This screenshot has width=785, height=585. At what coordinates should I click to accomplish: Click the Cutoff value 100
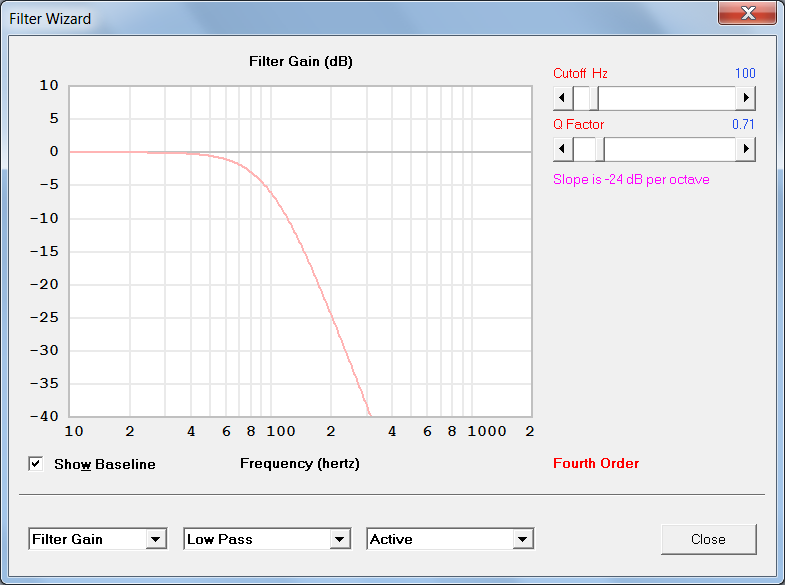745,73
